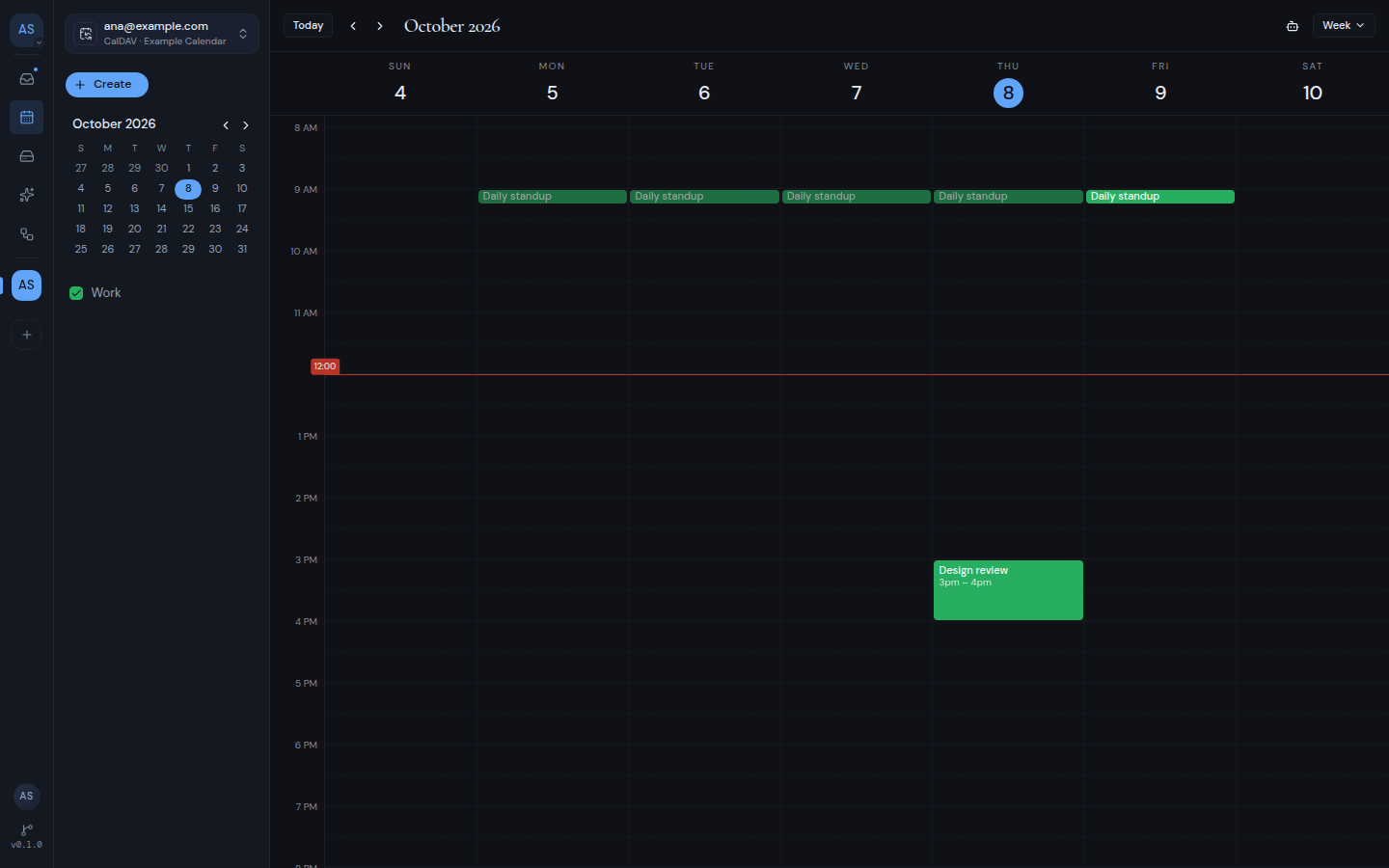Click the robot assistant icon in header

pyautogui.click(x=1293, y=26)
